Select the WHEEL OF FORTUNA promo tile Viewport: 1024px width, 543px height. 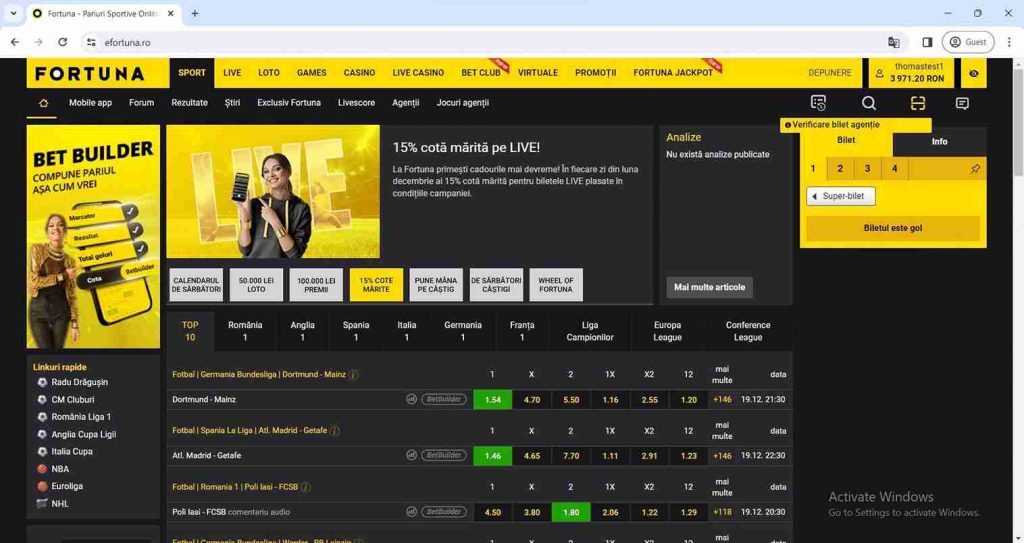[x=556, y=285]
